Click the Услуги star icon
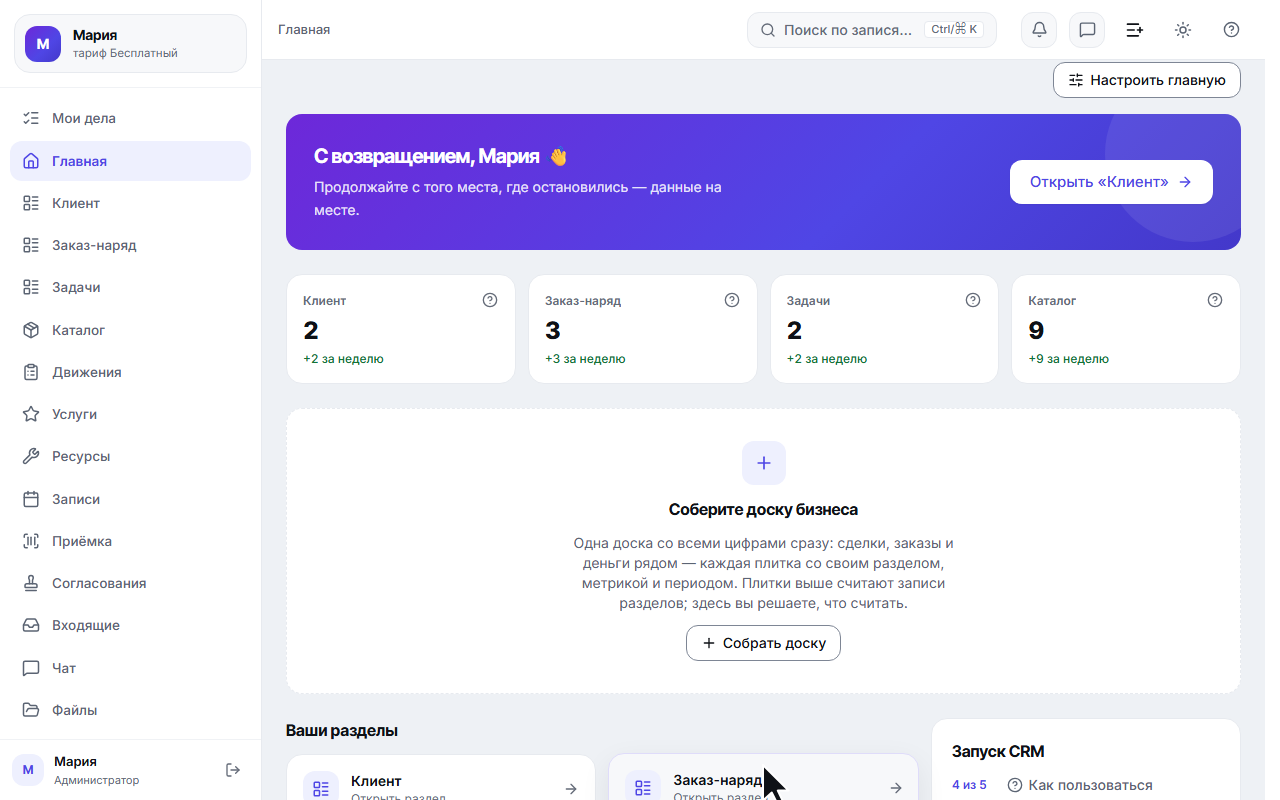This screenshot has height=800, width=1280. pos(31,414)
